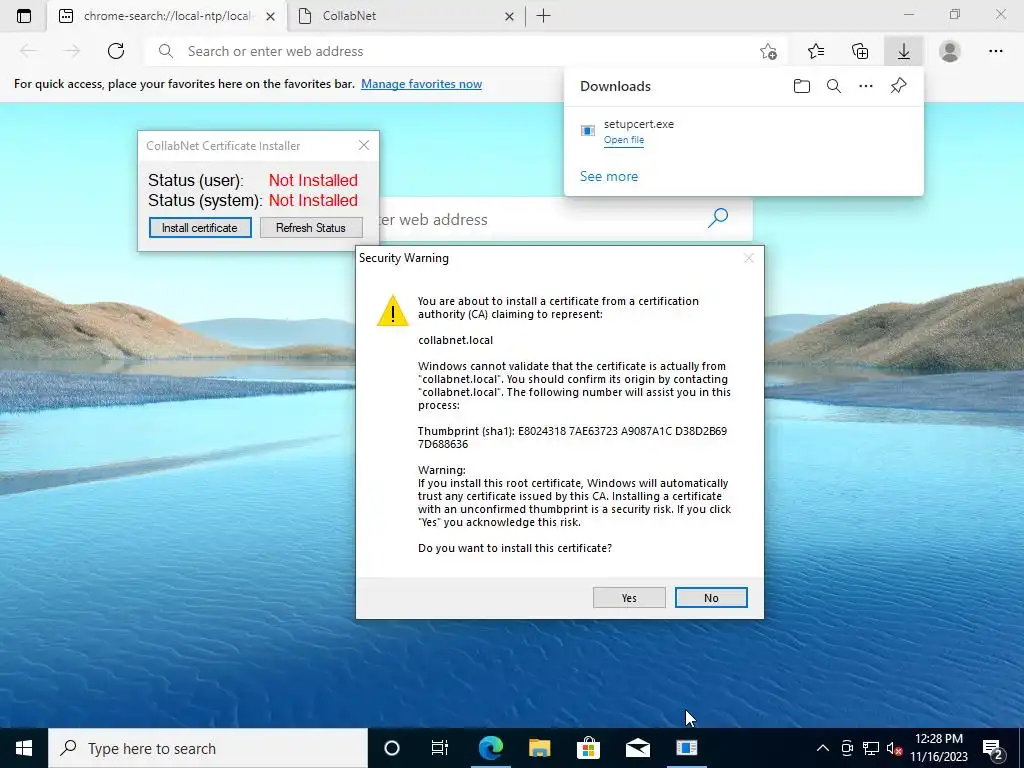This screenshot has width=1024, height=768.
Task: Select the certificate installer taskbar icon
Action: click(x=686, y=748)
